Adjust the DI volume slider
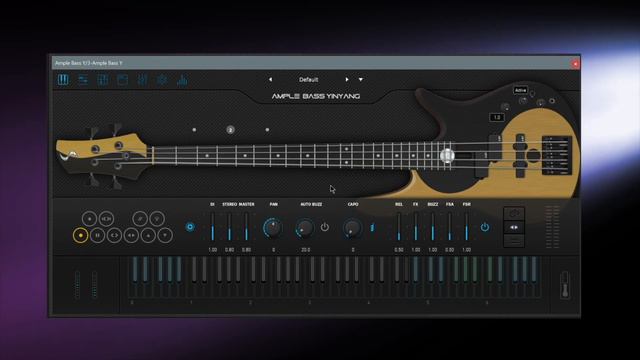The image size is (640, 360). [x=213, y=227]
